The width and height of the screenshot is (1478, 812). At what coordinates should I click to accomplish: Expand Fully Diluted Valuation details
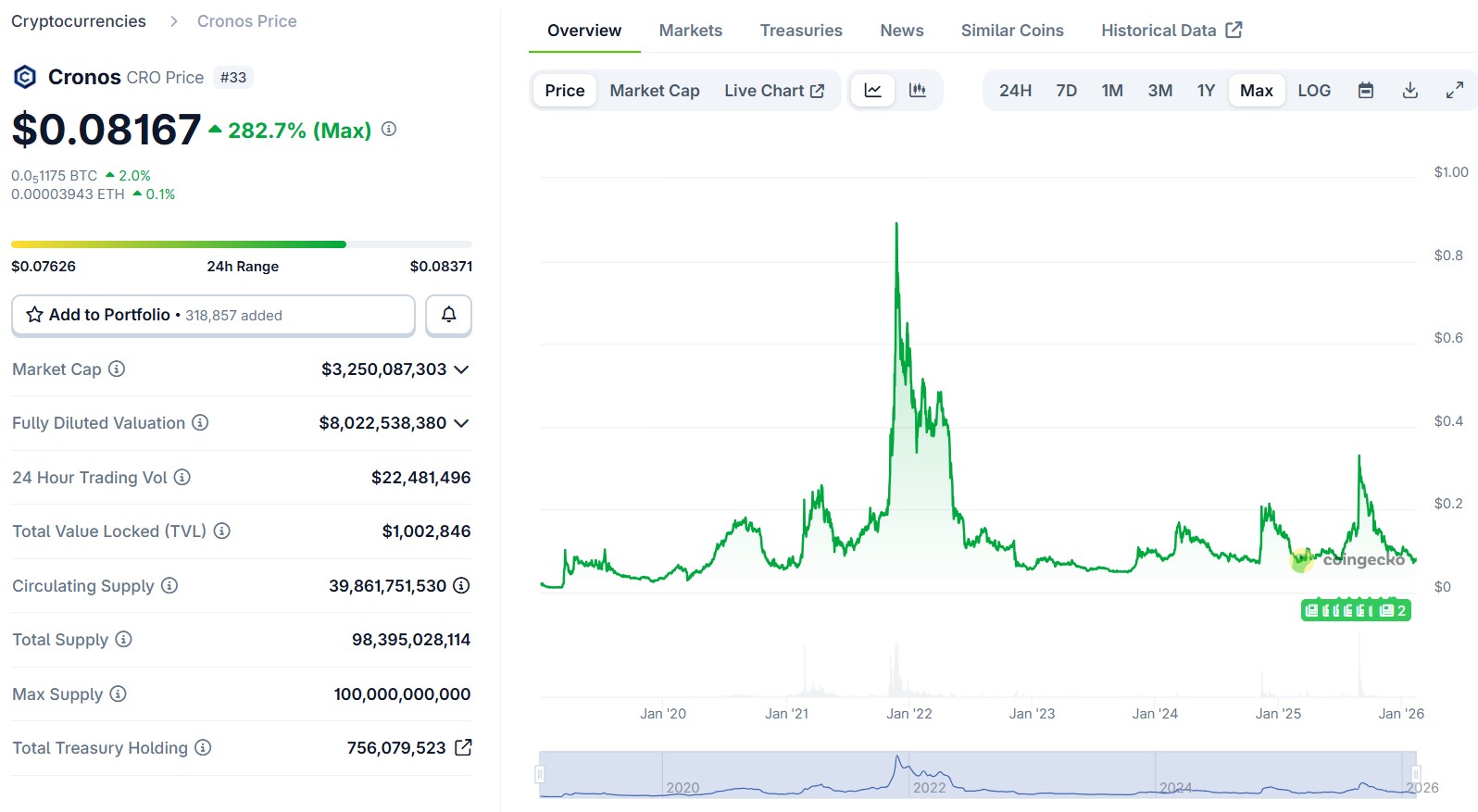[461, 423]
